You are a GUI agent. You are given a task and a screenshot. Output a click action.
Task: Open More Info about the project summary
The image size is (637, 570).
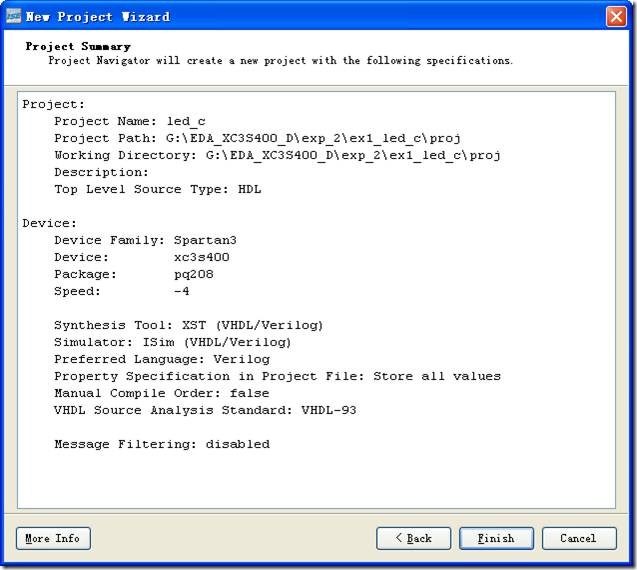[53, 538]
